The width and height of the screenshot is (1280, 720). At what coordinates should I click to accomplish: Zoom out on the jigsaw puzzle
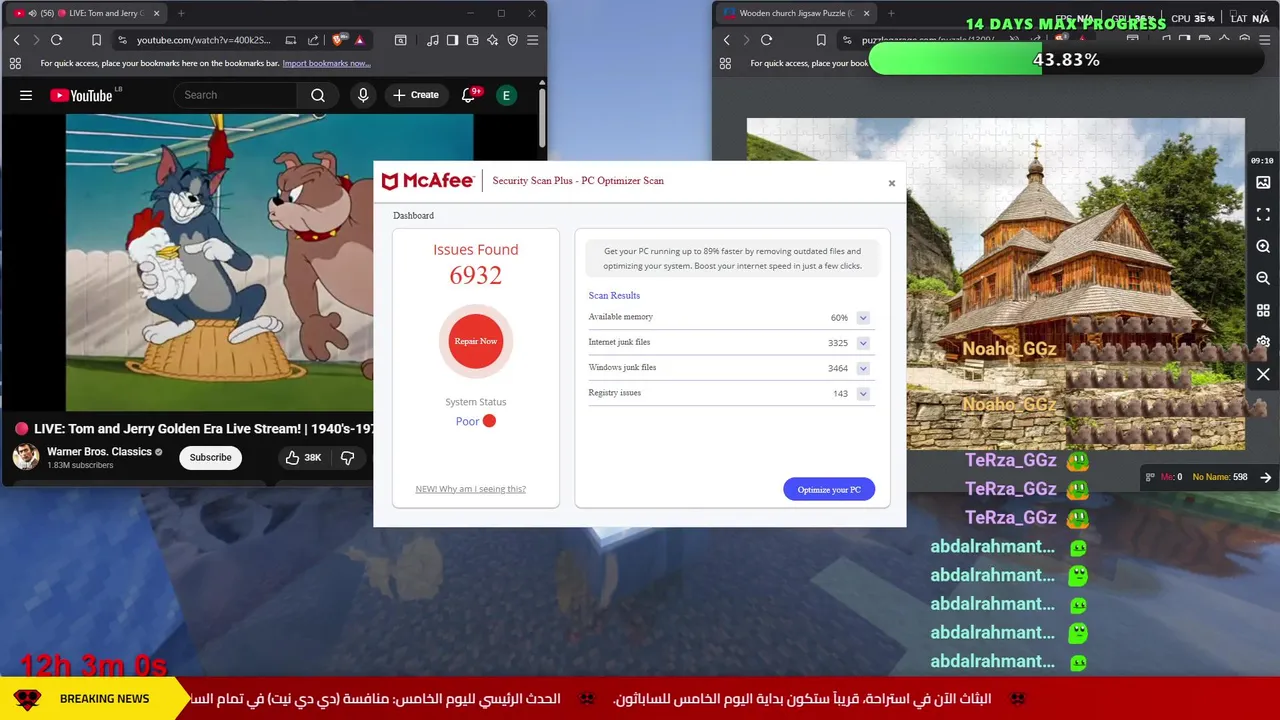1263,278
